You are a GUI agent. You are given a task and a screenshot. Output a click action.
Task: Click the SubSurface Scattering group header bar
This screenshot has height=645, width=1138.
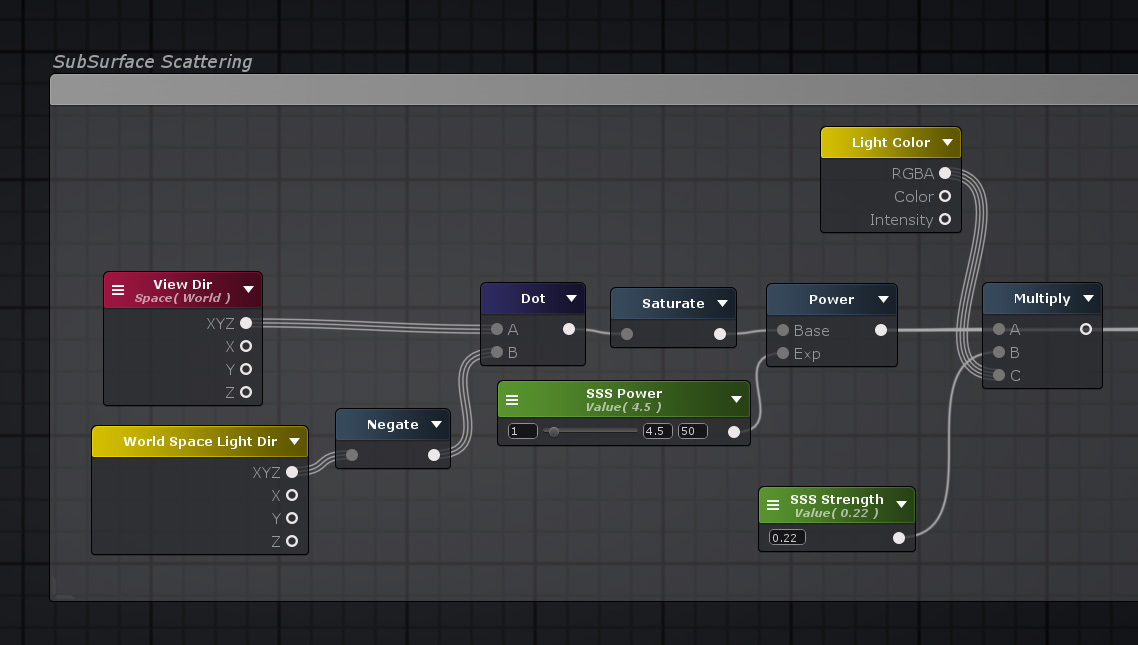(x=594, y=90)
